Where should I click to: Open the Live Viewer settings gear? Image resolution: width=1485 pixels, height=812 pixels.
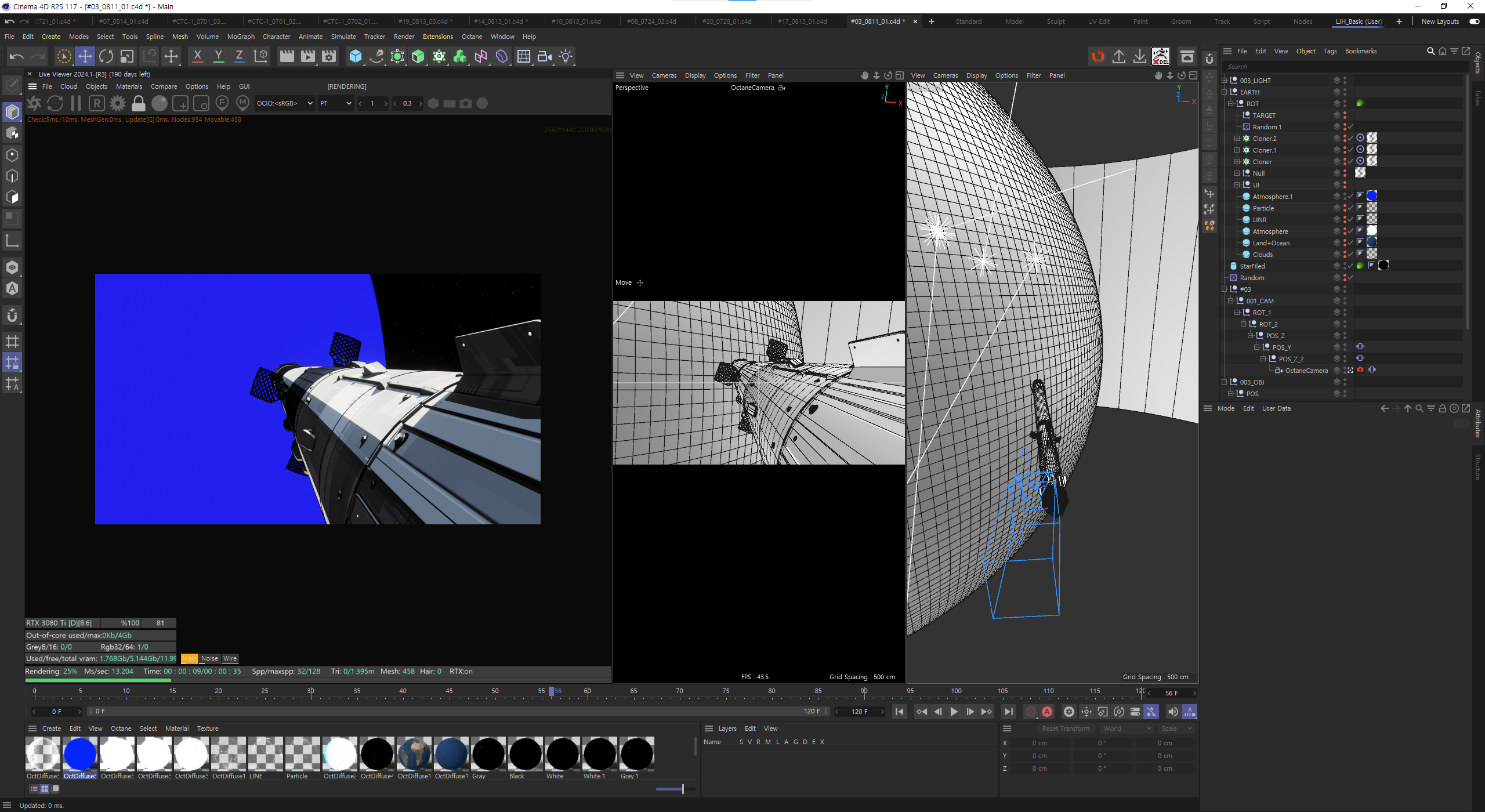[118, 103]
